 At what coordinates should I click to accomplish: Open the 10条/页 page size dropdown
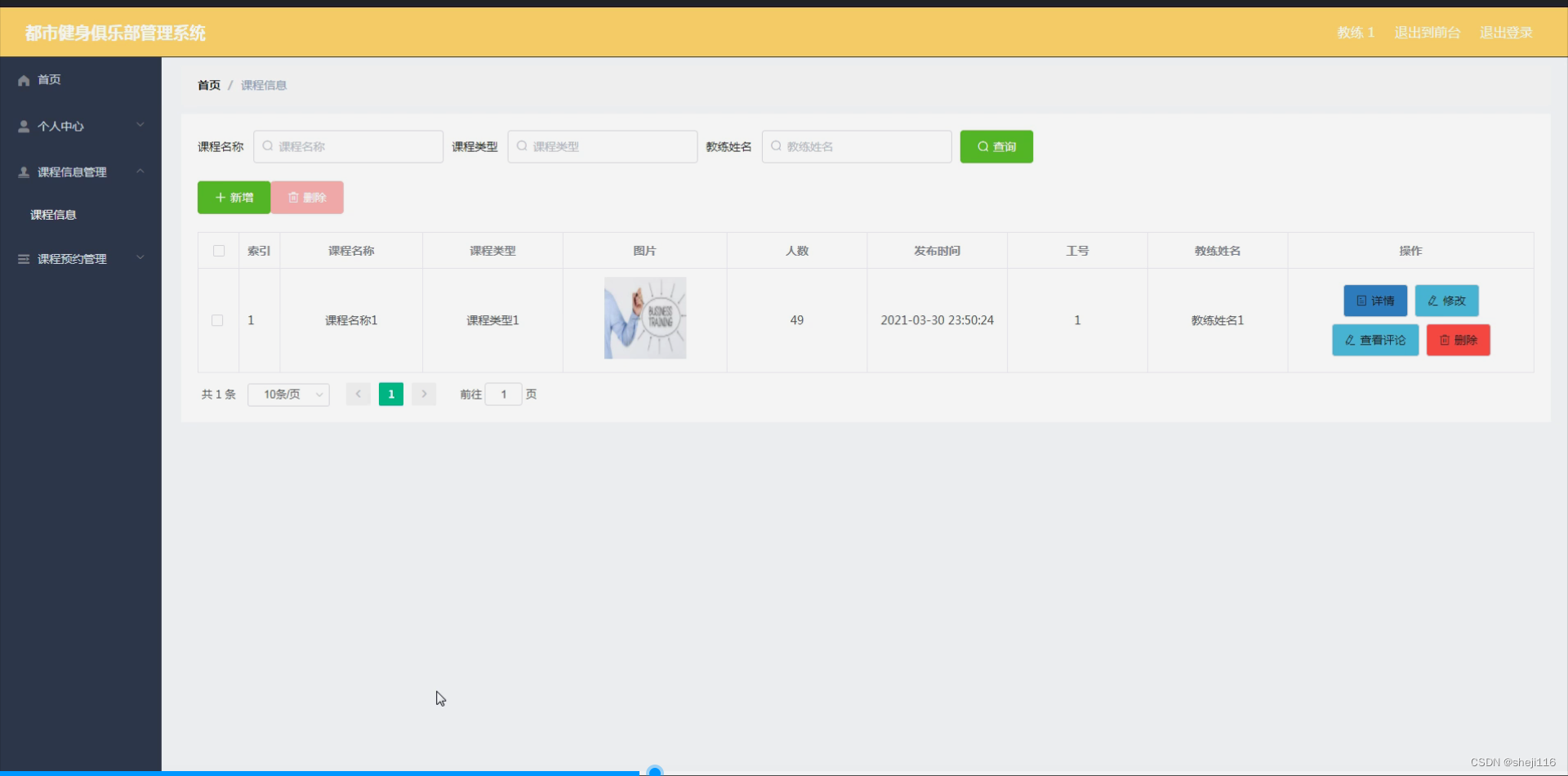coord(288,394)
